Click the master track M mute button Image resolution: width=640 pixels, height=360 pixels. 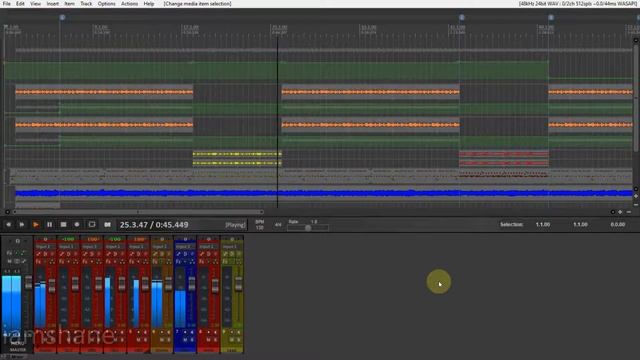(9, 261)
